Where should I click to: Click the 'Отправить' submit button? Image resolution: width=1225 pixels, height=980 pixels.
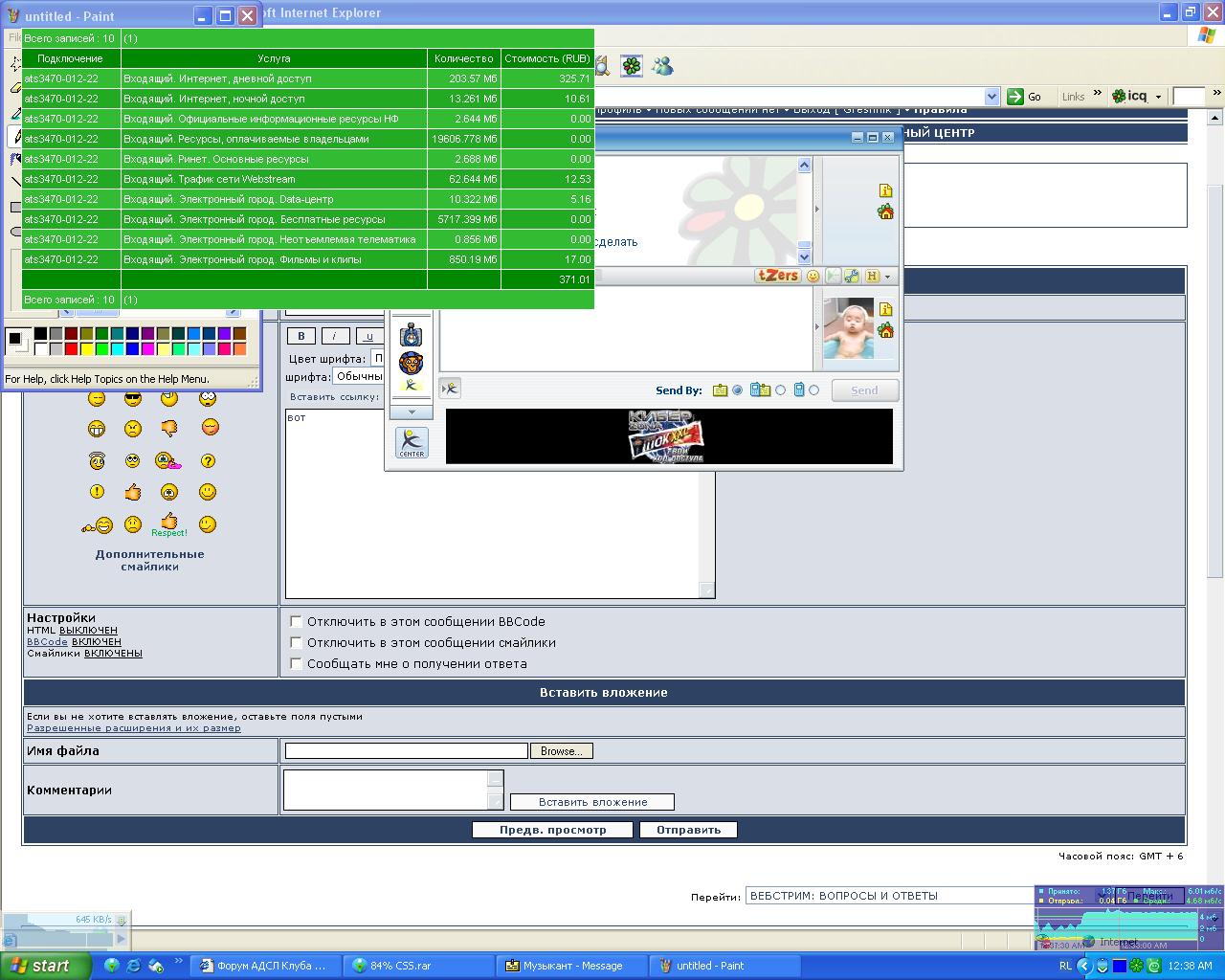688,830
